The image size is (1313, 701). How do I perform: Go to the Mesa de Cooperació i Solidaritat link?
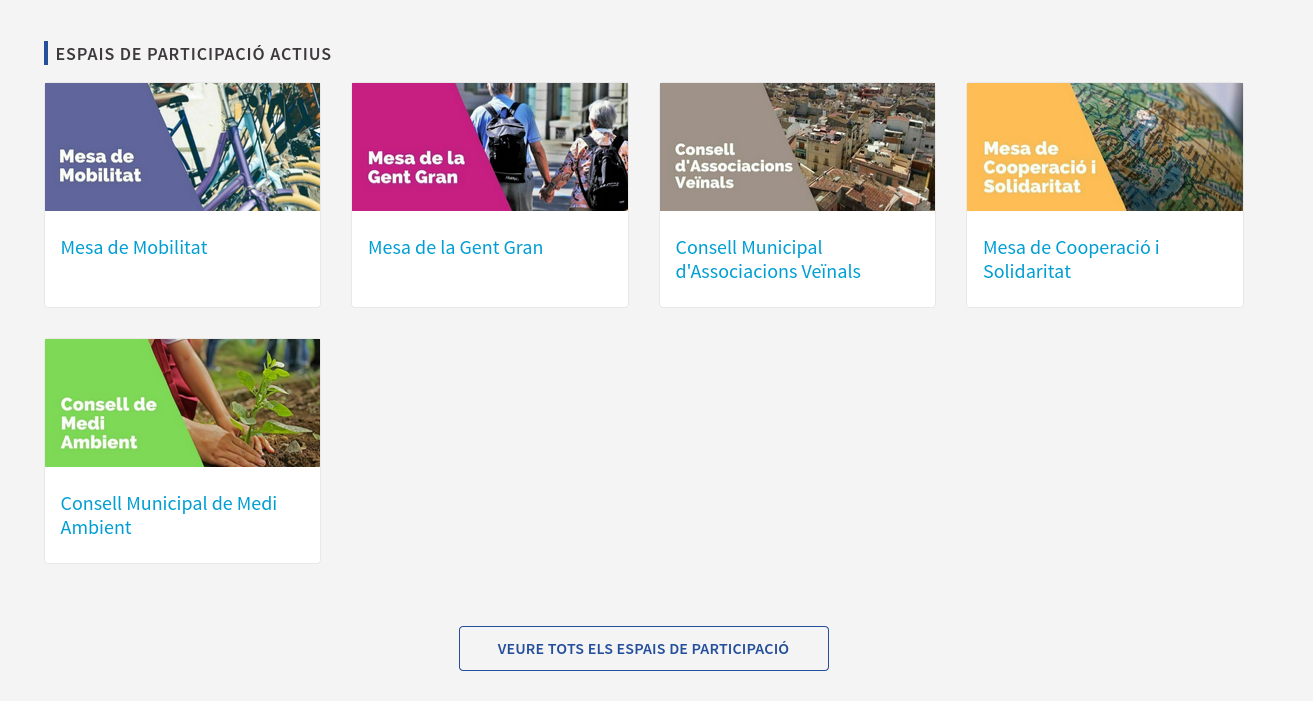click(x=1071, y=259)
